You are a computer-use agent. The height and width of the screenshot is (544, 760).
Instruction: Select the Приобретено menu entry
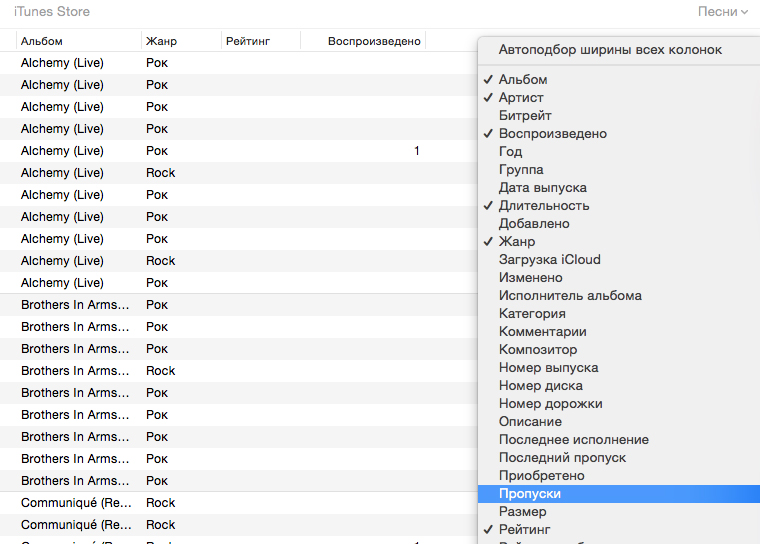click(x=619, y=475)
